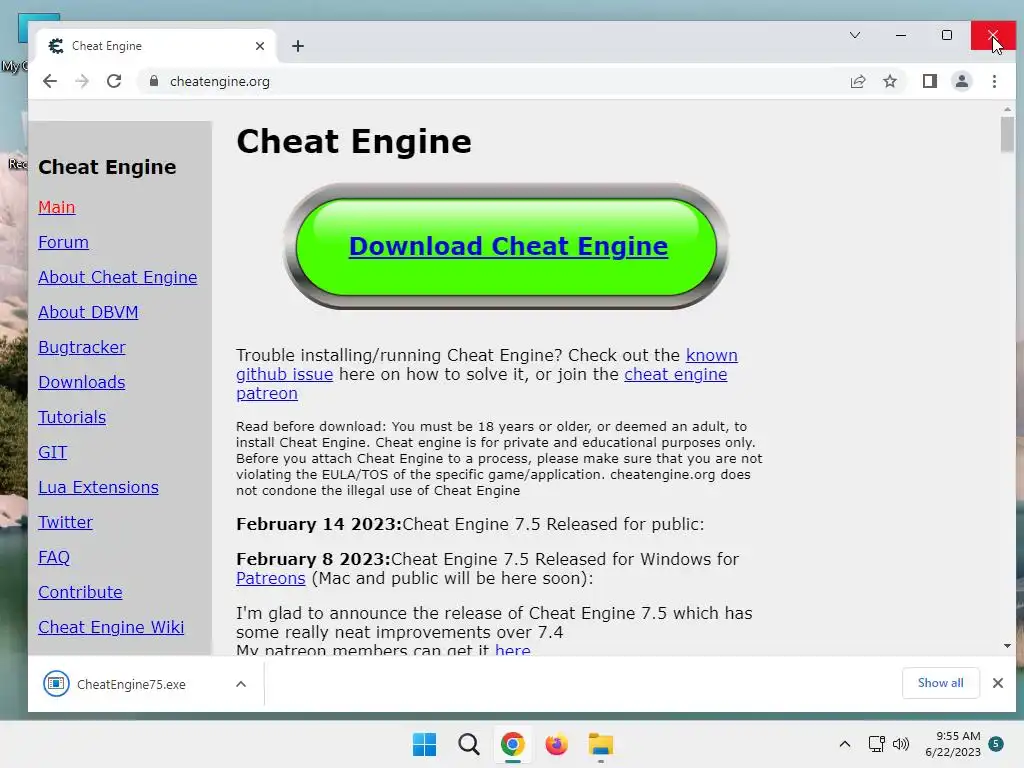This screenshot has width=1024, height=768.
Task: Open Cheat Engine Wiki link
Action: (111, 627)
